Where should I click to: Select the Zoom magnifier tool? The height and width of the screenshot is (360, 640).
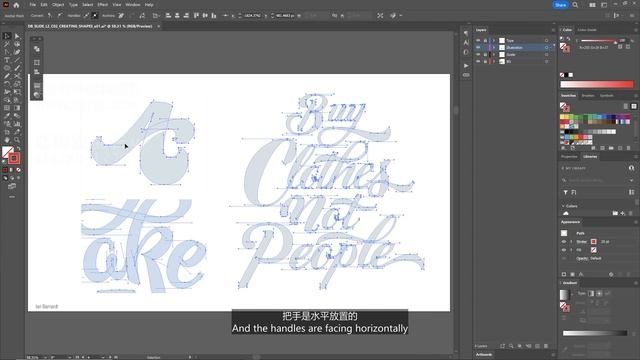click(17, 140)
